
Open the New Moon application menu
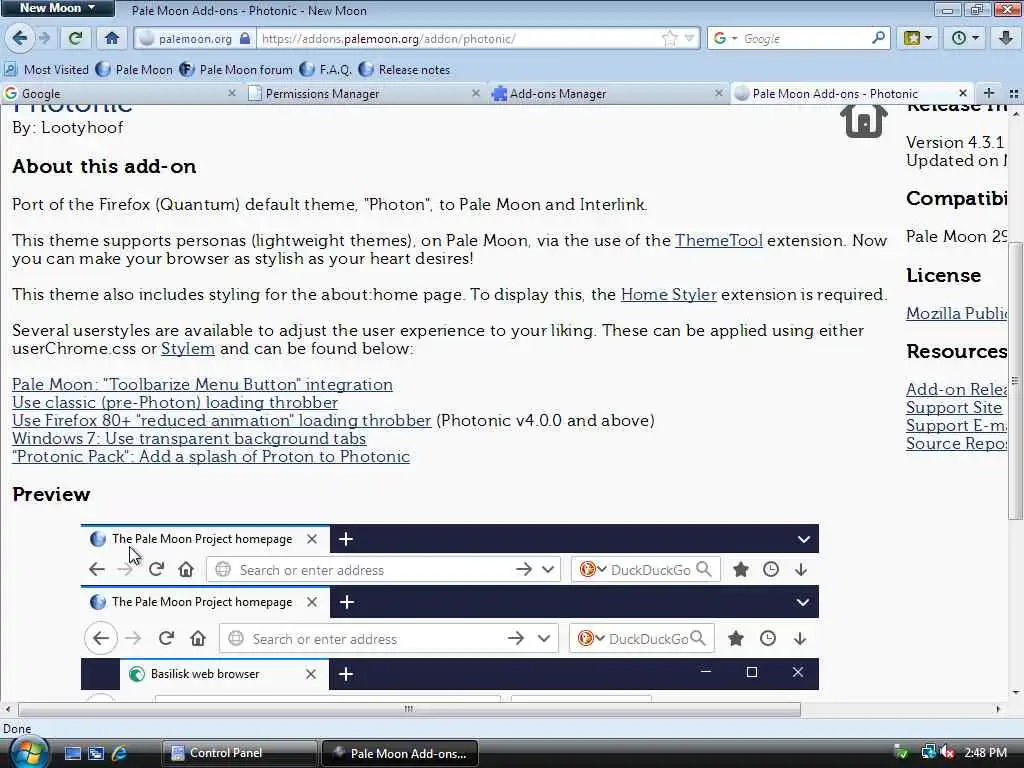pyautogui.click(x=57, y=8)
